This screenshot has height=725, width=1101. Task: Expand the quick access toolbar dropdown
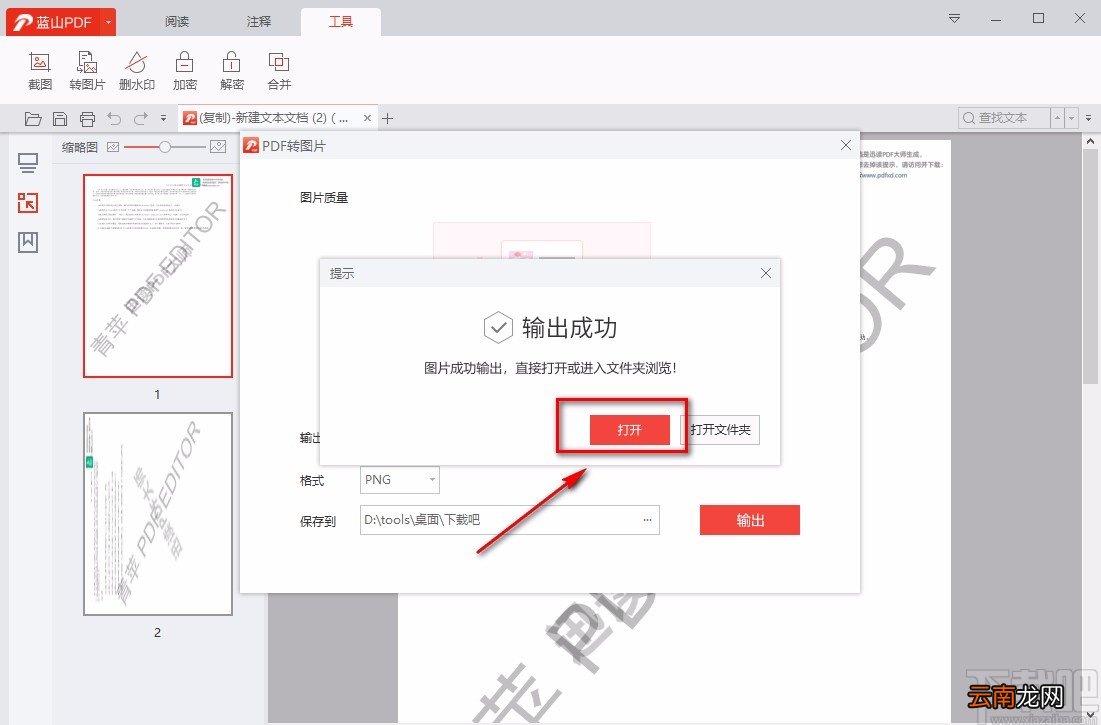point(163,119)
